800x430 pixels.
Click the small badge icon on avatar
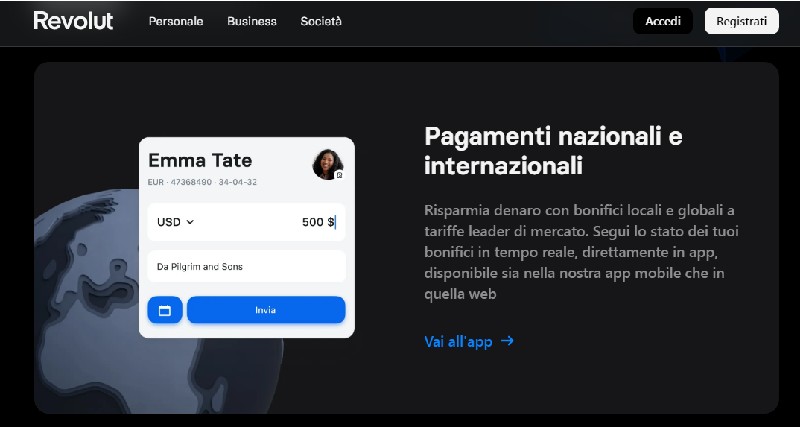[339, 175]
